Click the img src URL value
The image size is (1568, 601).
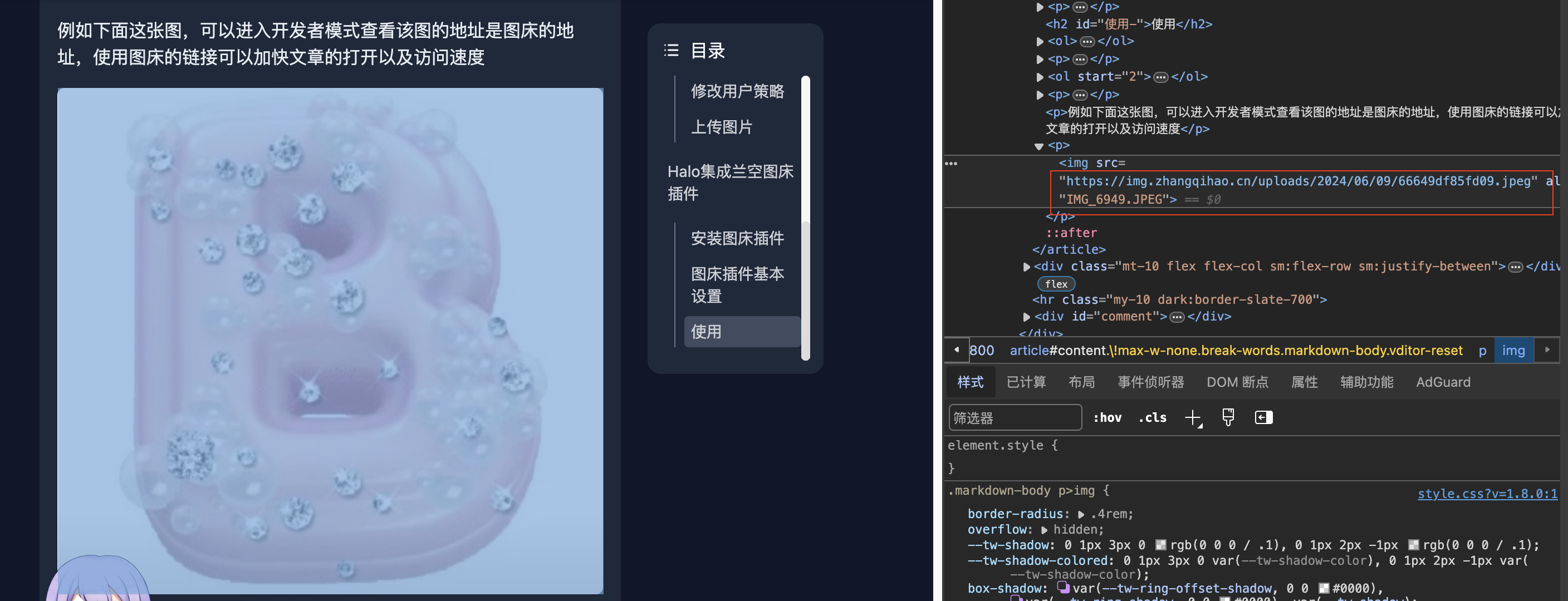click(x=1298, y=181)
